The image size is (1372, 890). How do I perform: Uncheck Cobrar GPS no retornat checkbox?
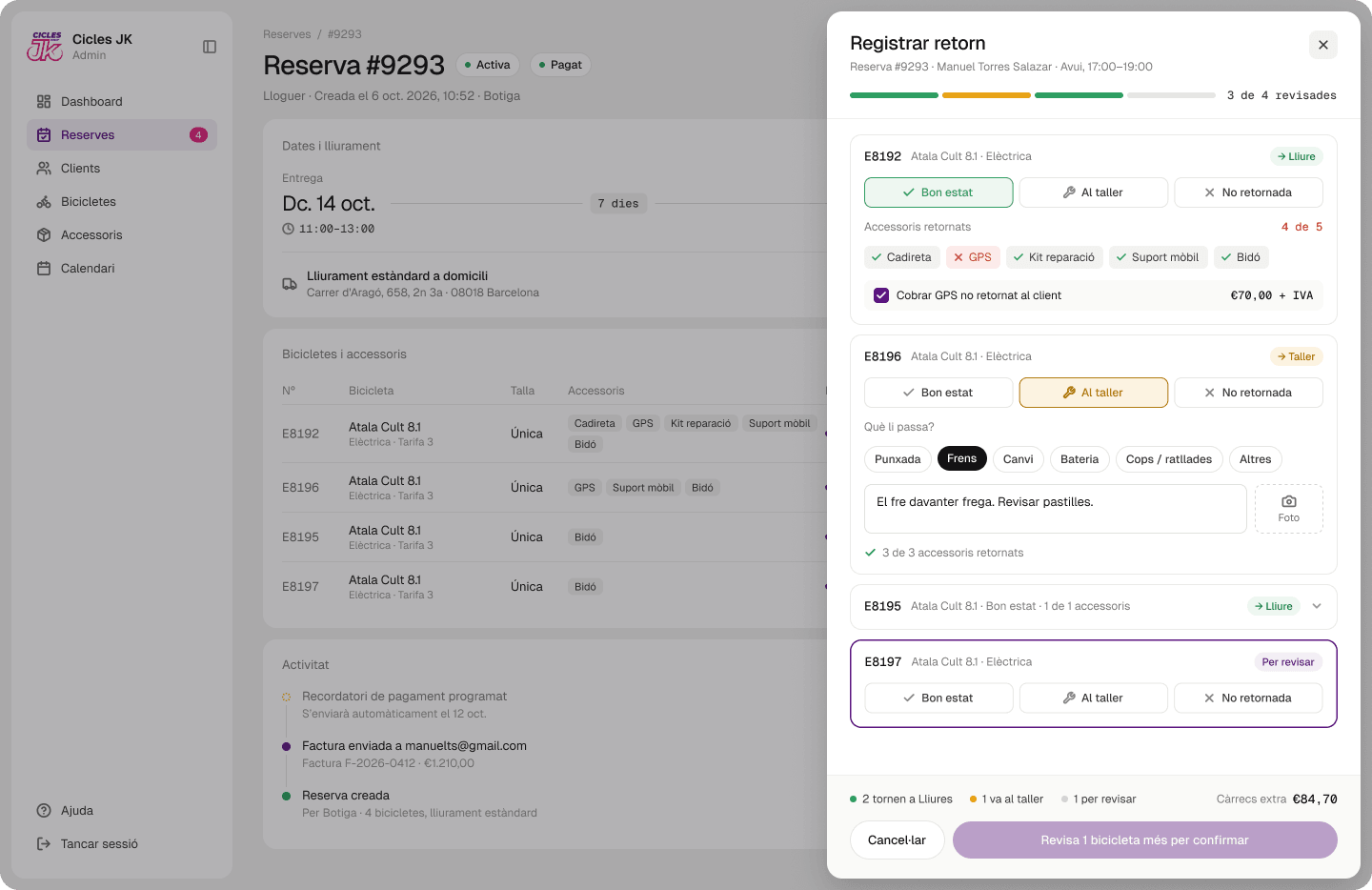click(881, 295)
